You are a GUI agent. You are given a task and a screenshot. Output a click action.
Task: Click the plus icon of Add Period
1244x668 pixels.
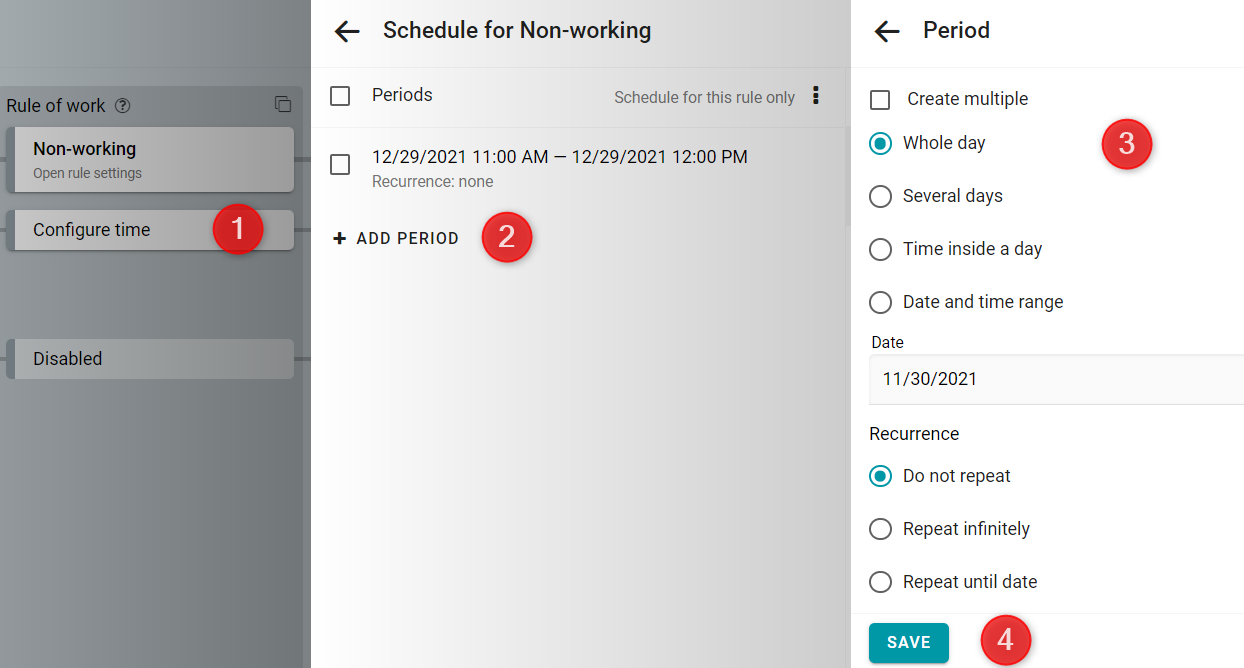click(340, 238)
